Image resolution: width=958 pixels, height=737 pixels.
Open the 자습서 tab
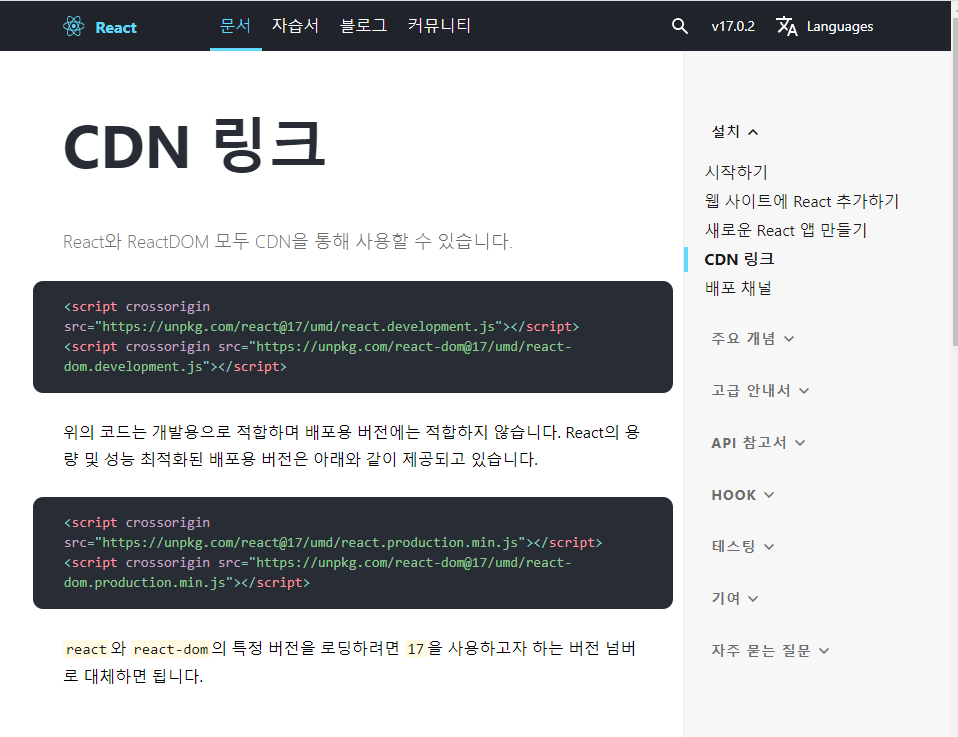click(295, 26)
